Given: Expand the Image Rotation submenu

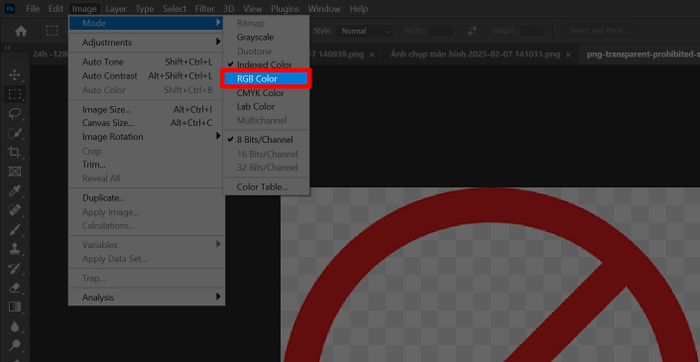Looking at the screenshot, I should click(146, 137).
